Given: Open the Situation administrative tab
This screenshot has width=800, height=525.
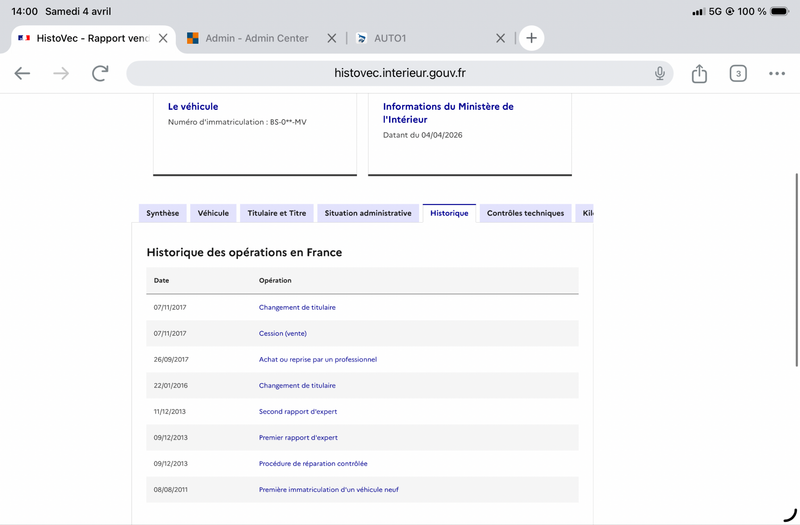Looking at the screenshot, I should pyautogui.click(x=368, y=213).
